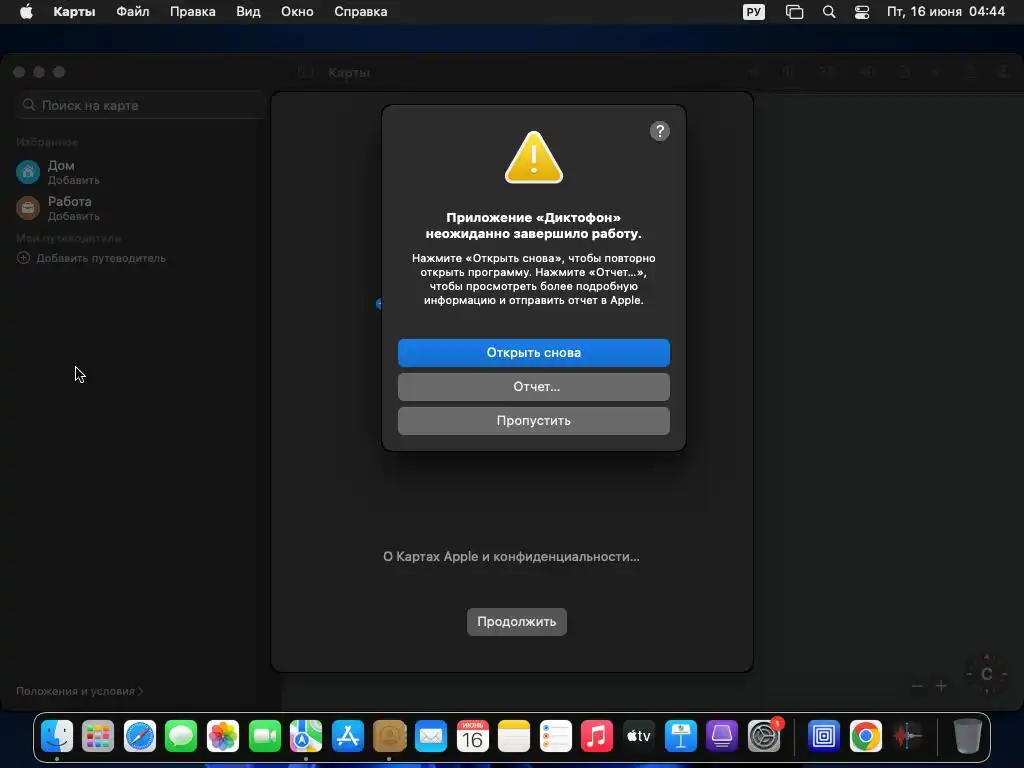Click the window tiling icon in the menu bar
The height and width of the screenshot is (768, 1024).
[794, 12]
